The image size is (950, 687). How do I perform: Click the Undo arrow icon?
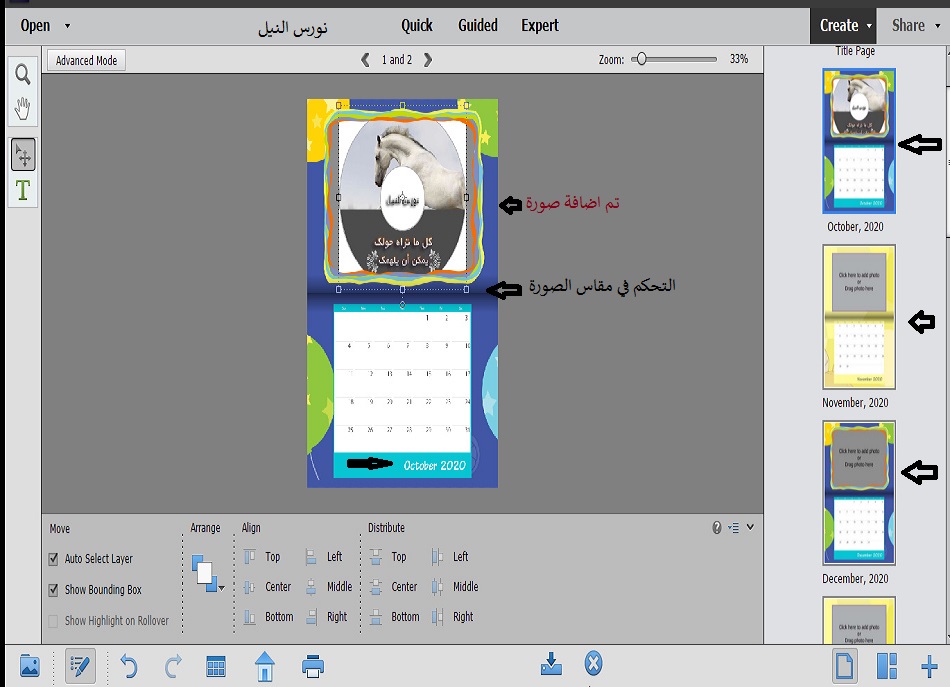[x=128, y=666]
